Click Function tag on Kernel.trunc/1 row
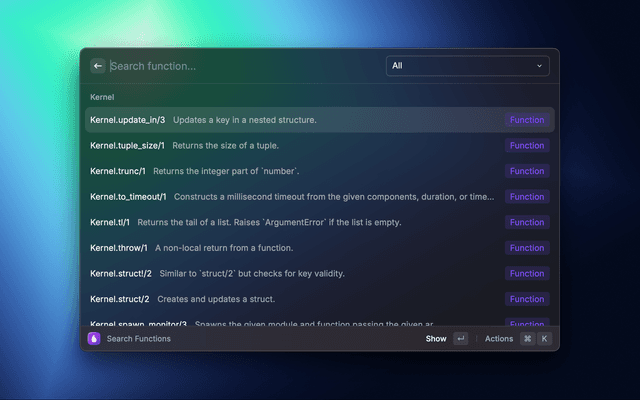The height and width of the screenshot is (400, 640). tap(526, 171)
